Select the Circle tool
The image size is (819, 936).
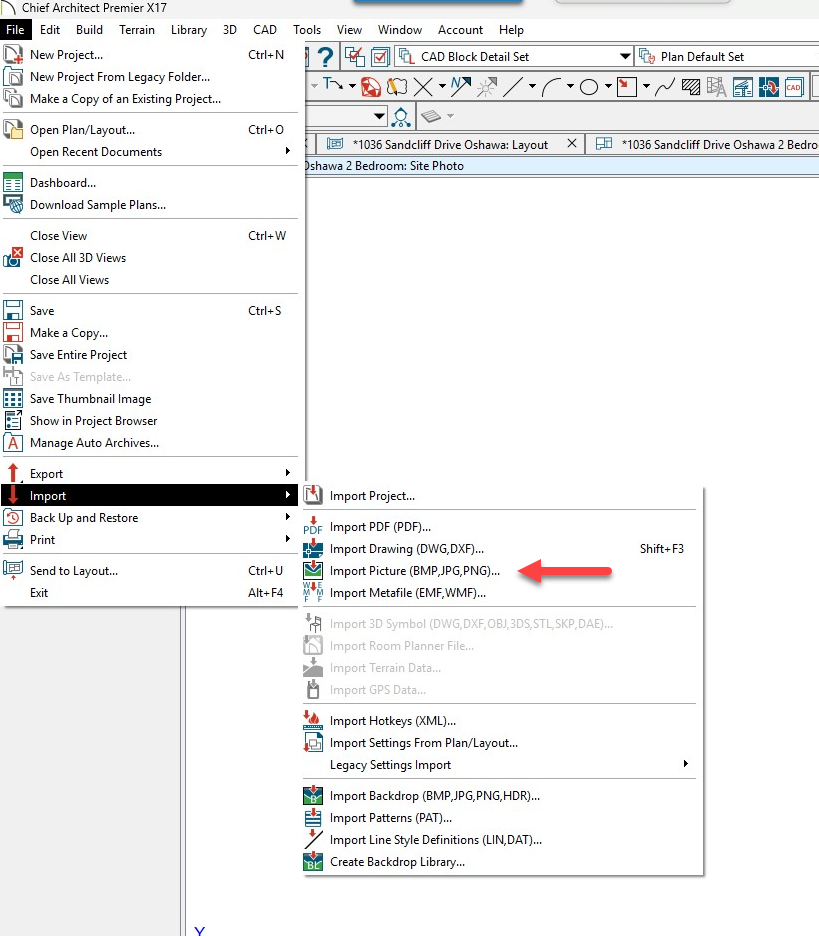click(589, 87)
